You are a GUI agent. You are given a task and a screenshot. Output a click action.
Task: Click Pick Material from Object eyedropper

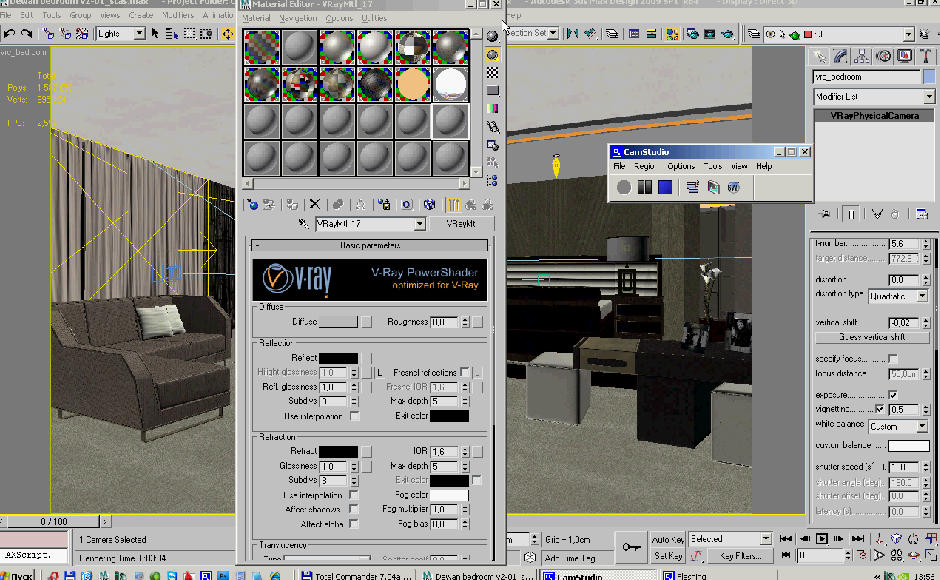tap(304, 224)
